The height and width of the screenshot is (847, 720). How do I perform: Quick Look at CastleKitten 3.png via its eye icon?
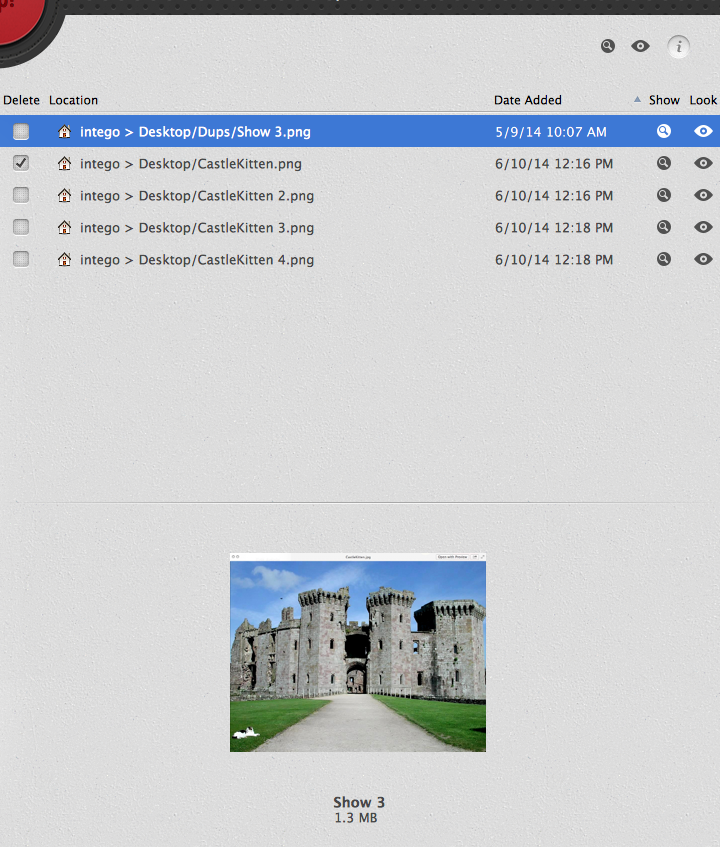pyautogui.click(x=703, y=227)
